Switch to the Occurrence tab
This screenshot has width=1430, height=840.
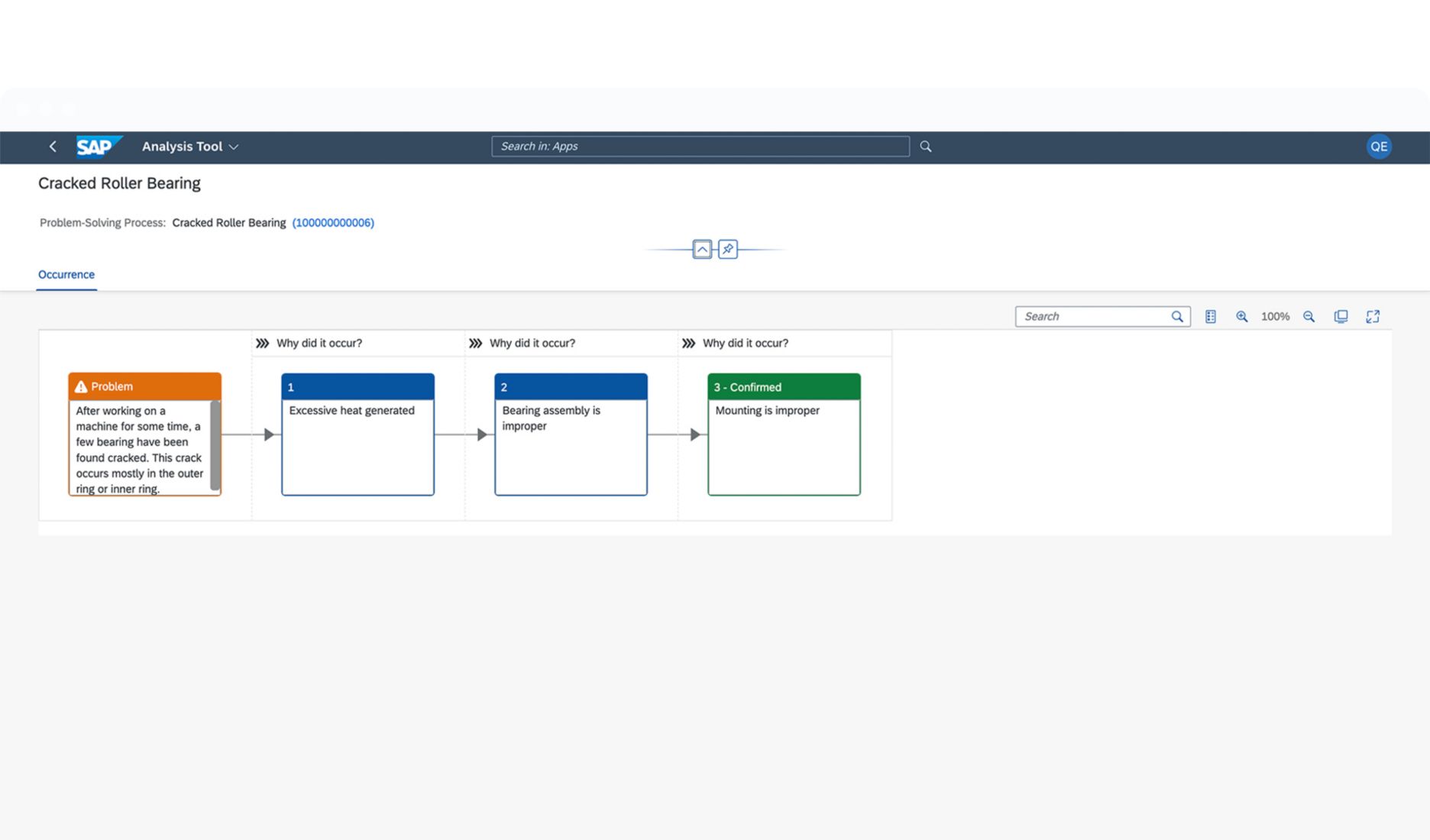(66, 274)
